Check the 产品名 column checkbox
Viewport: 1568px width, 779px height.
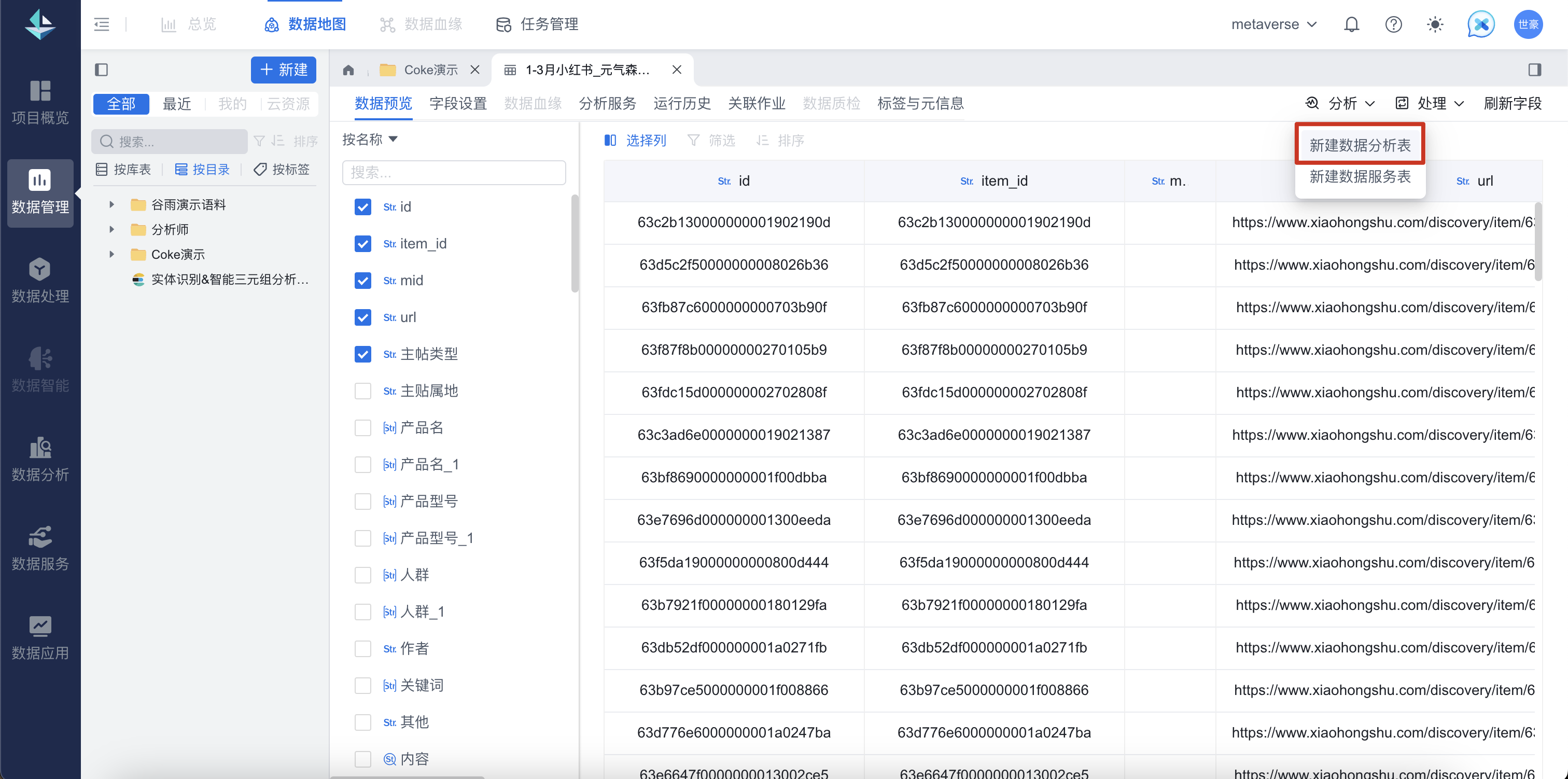(x=363, y=427)
